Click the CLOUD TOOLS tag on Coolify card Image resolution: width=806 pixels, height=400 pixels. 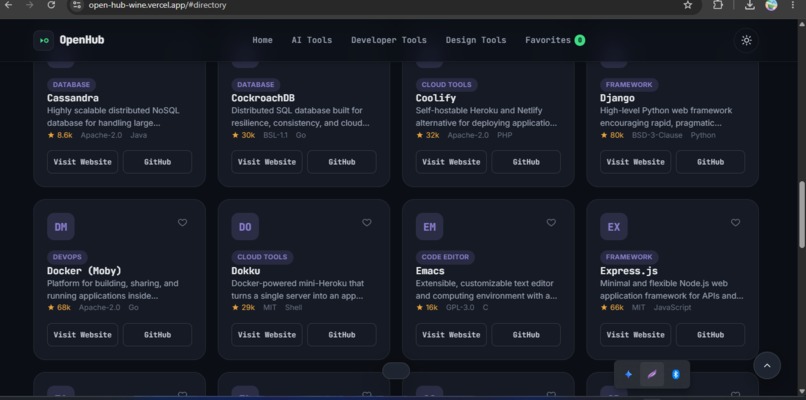[x=446, y=85]
